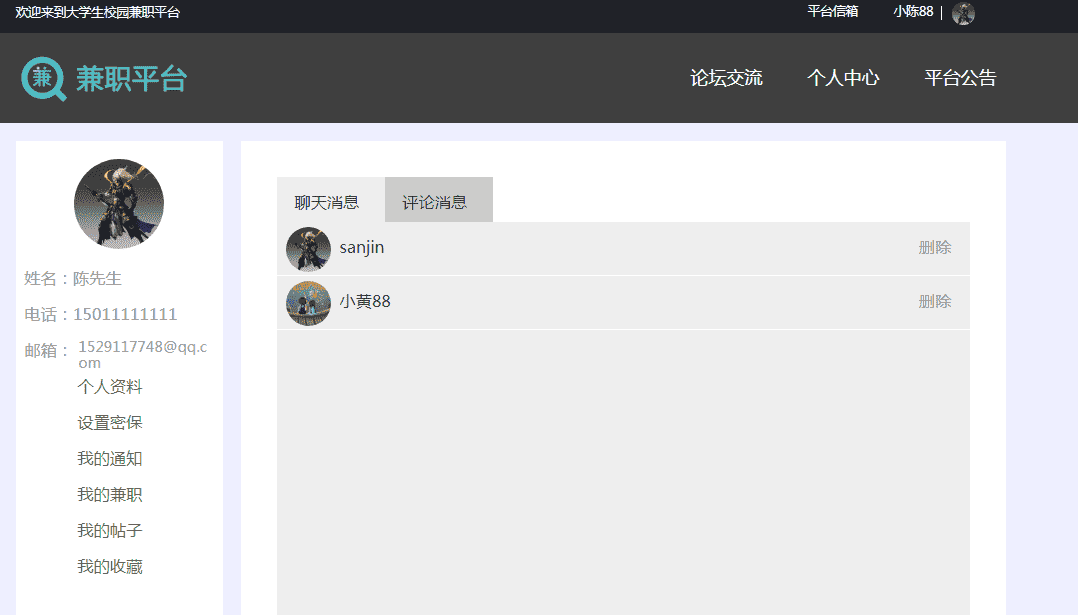Open sanjin's chat avatar
1078x615 pixels.
(308, 249)
